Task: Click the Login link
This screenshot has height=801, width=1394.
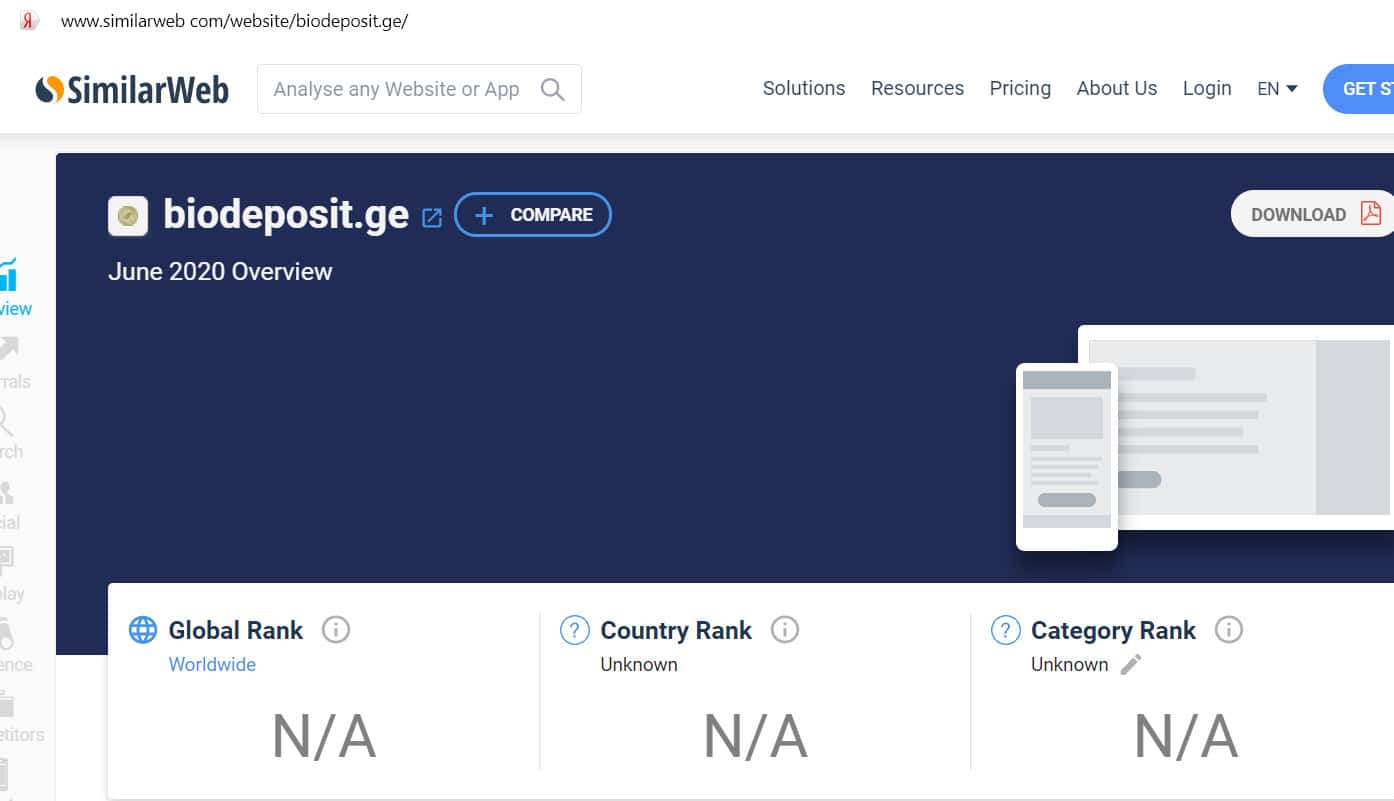Action: (x=1207, y=88)
